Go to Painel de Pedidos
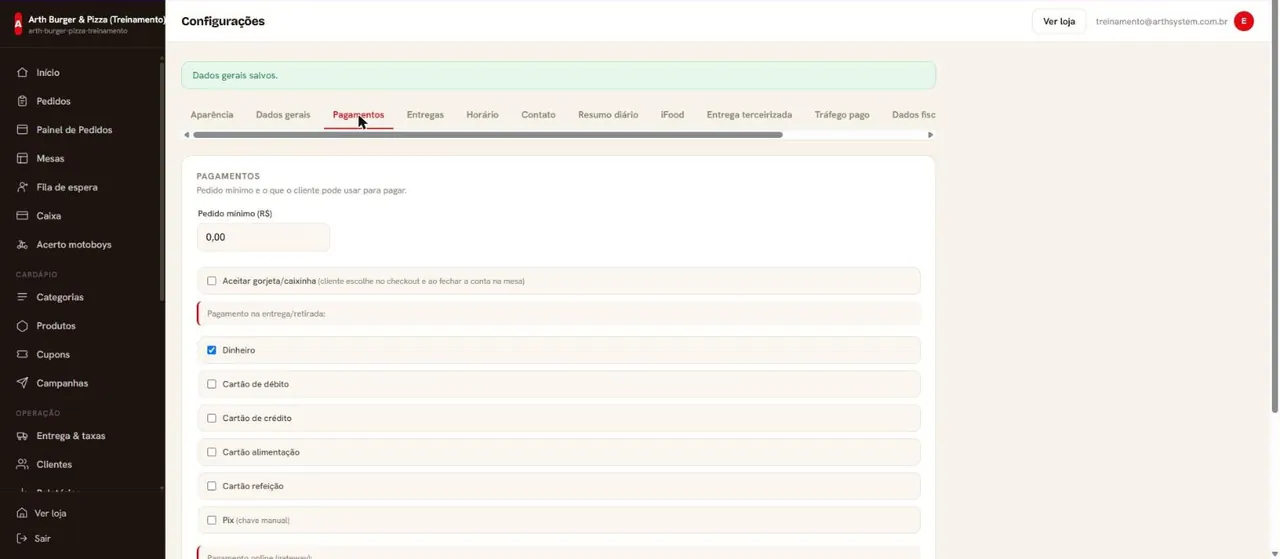The image size is (1280, 559). [x=74, y=130]
